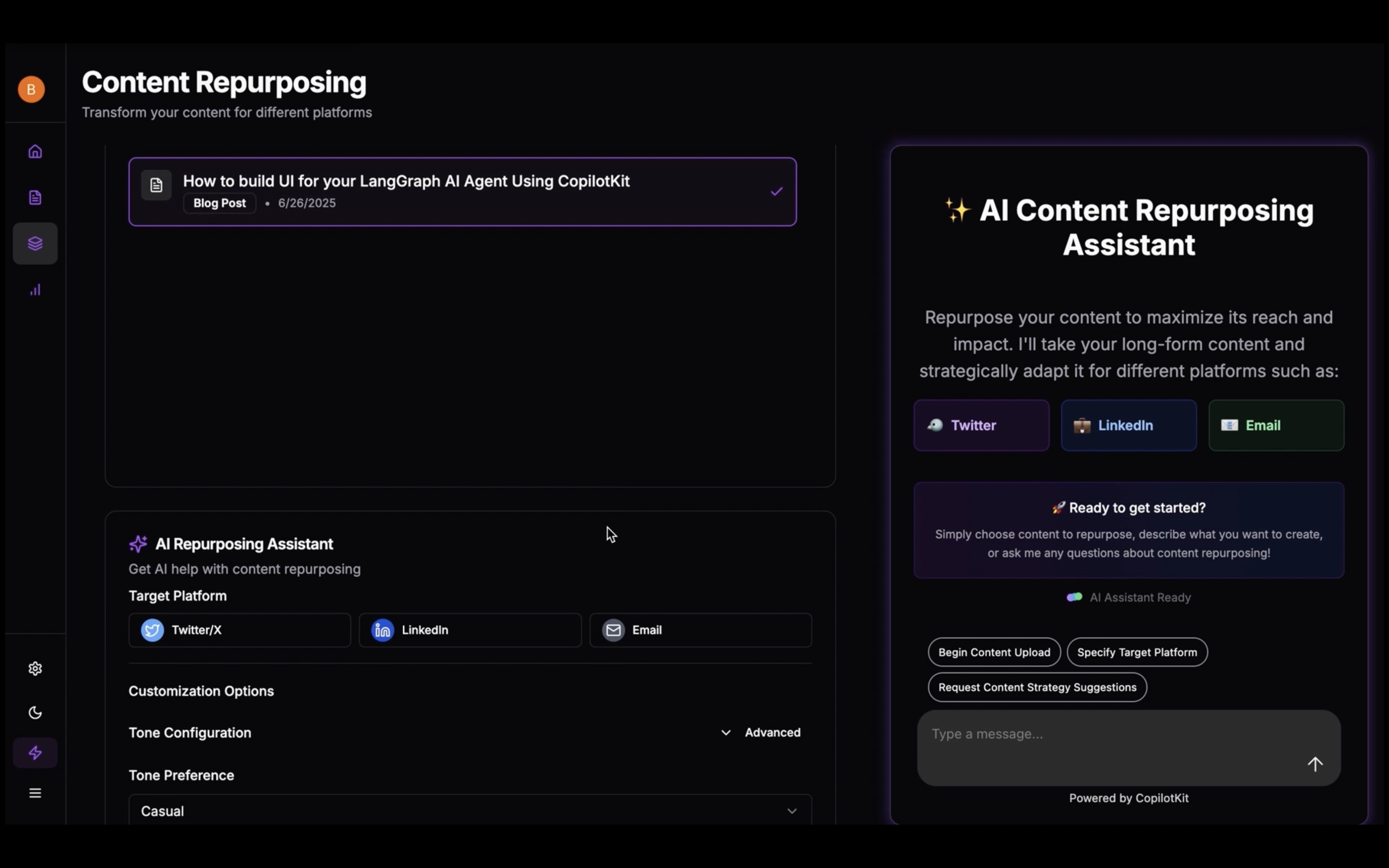Click the lightning bolt sidebar icon
This screenshot has height=868, width=1389.
click(x=35, y=753)
